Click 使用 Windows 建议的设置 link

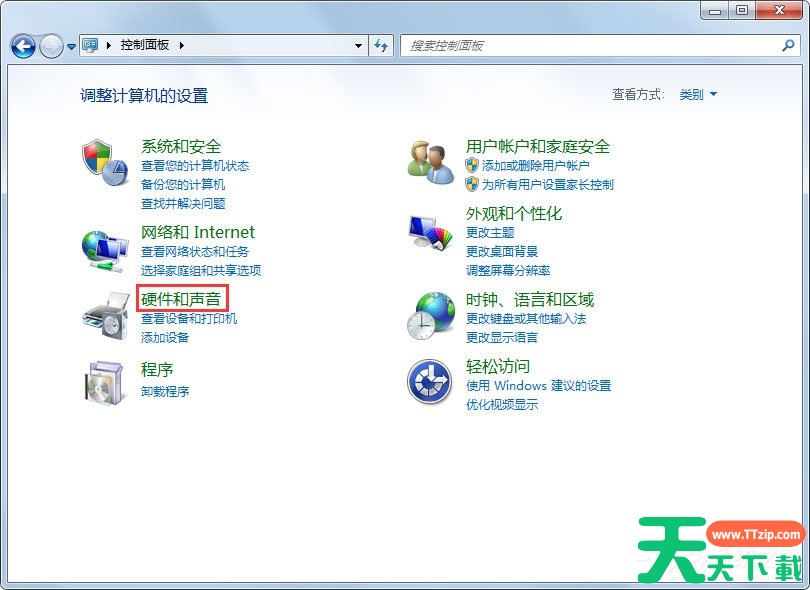[x=538, y=385]
